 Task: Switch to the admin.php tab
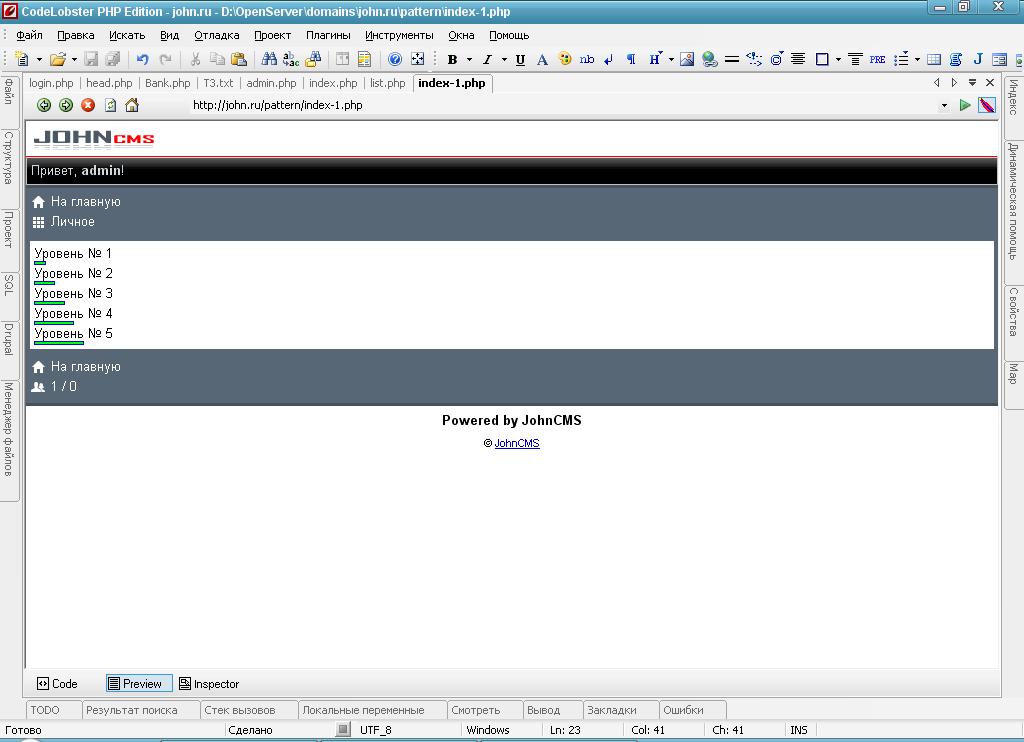pyautogui.click(x=271, y=83)
